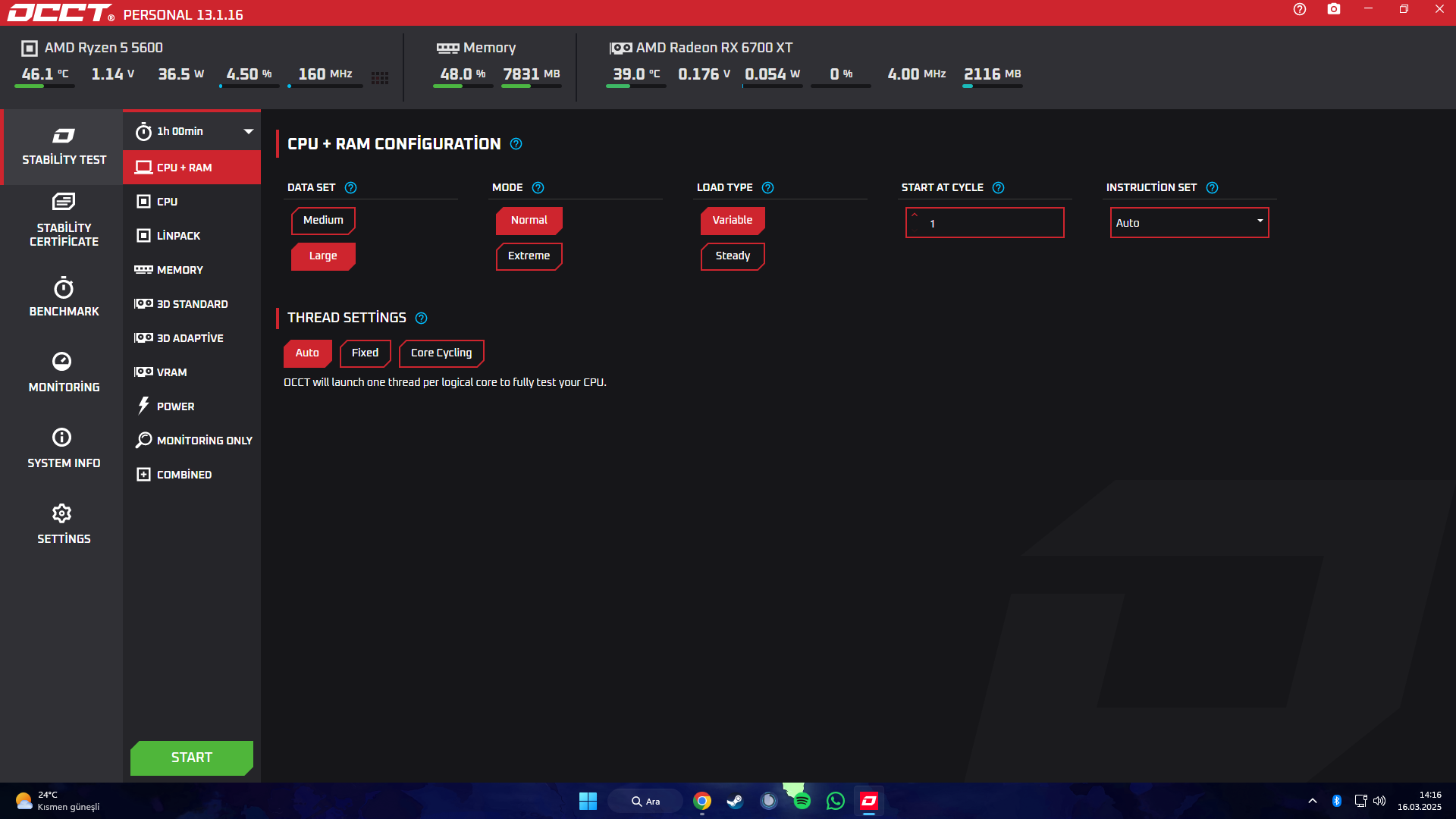
Task: Open Stability Certificate section
Action: pyautogui.click(x=64, y=220)
